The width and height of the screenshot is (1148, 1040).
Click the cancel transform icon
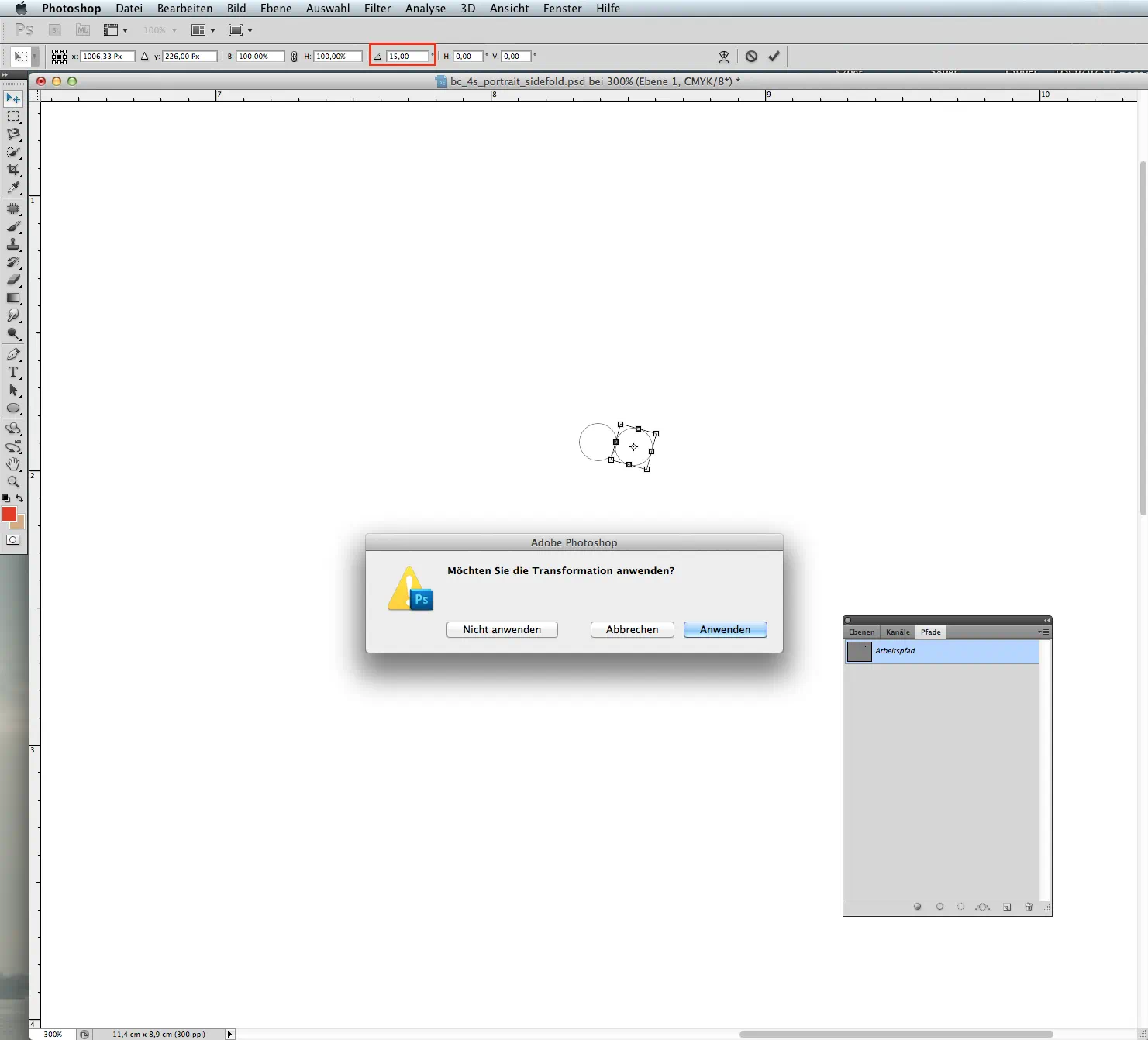(x=751, y=57)
